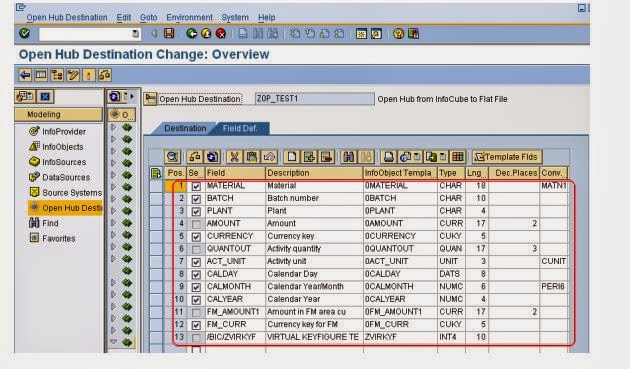The image size is (630, 369).
Task: Go back with the green arrow icon
Action: point(192,33)
